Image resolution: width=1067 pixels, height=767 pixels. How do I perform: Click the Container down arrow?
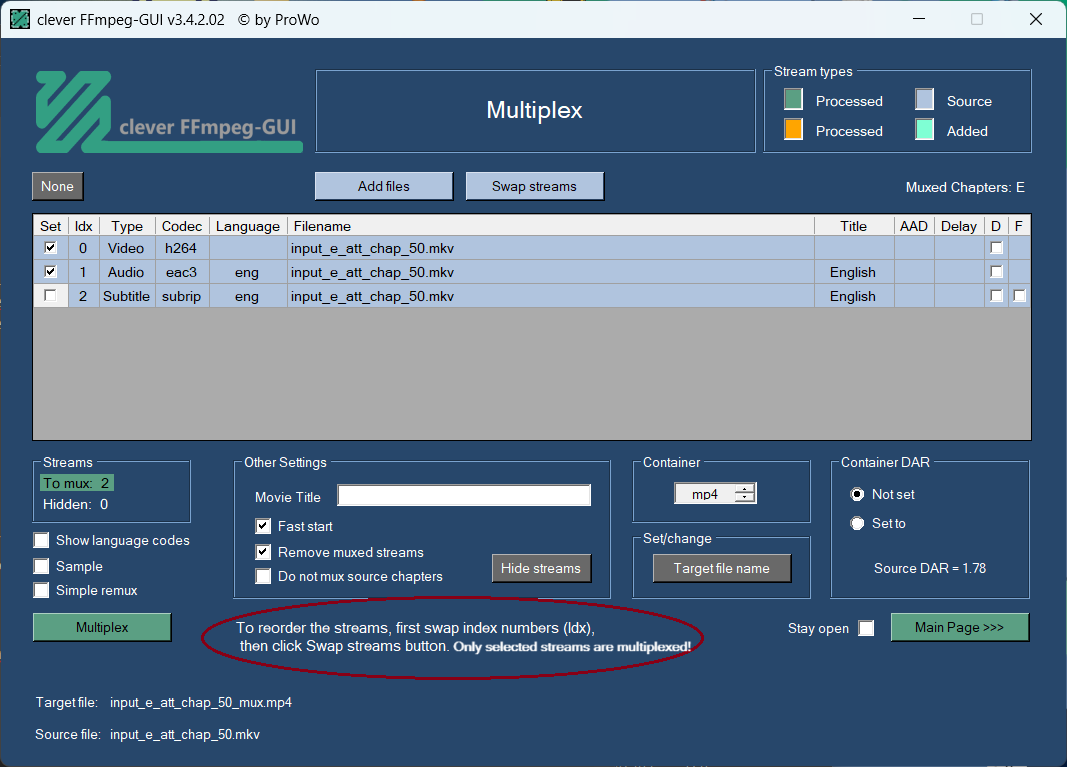(745, 498)
